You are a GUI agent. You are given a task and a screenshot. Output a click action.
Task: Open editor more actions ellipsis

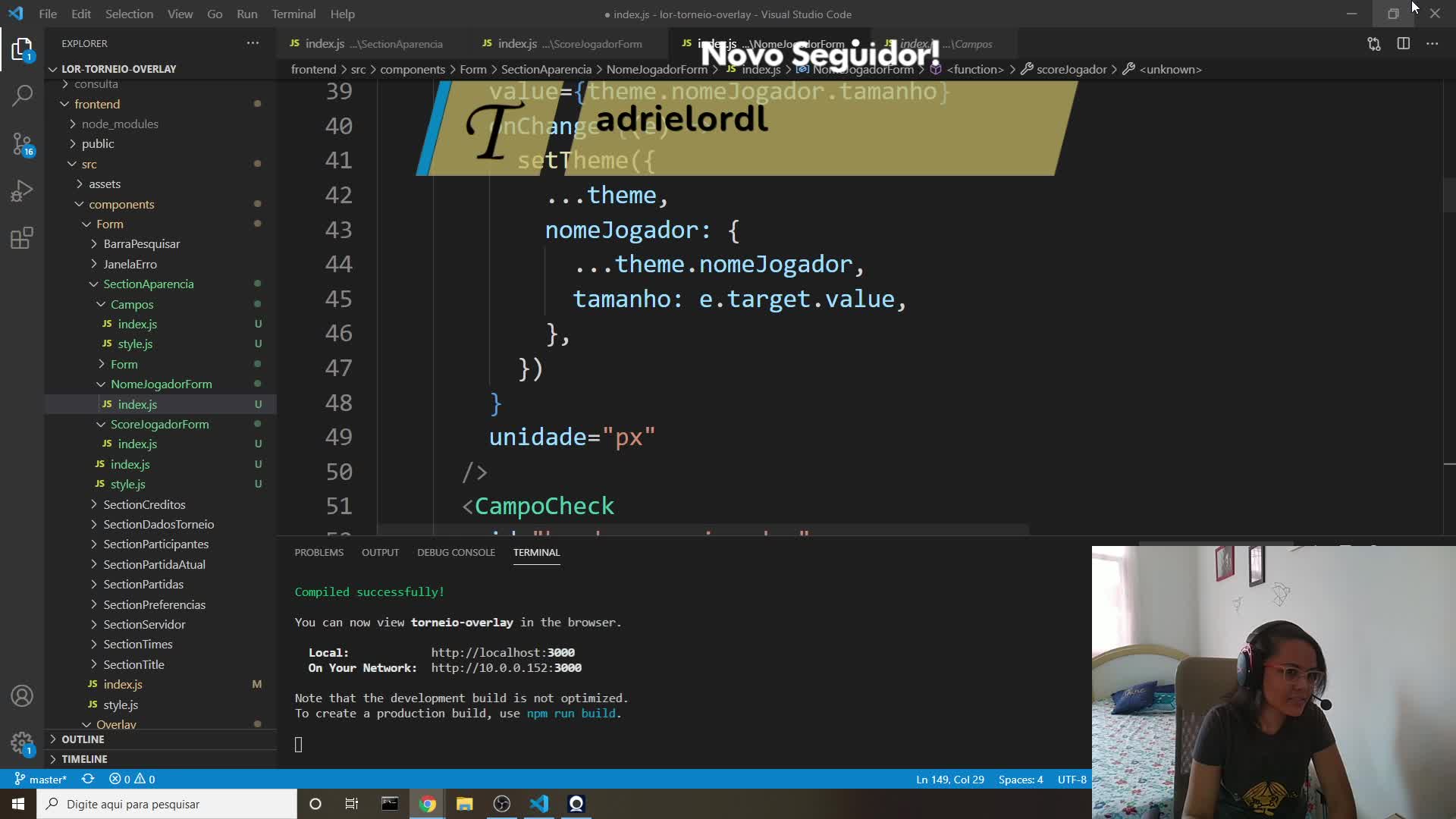tap(1432, 44)
